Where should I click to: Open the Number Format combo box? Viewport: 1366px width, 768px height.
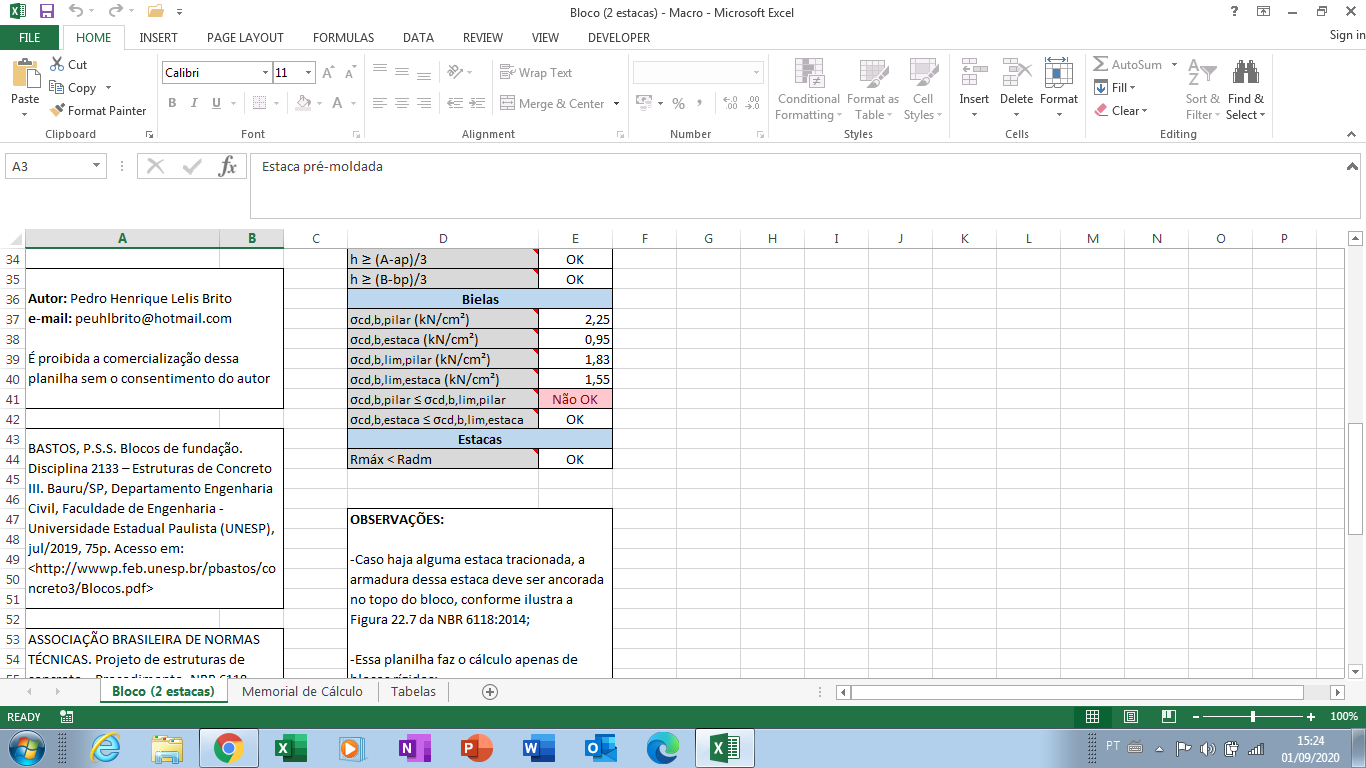click(698, 73)
